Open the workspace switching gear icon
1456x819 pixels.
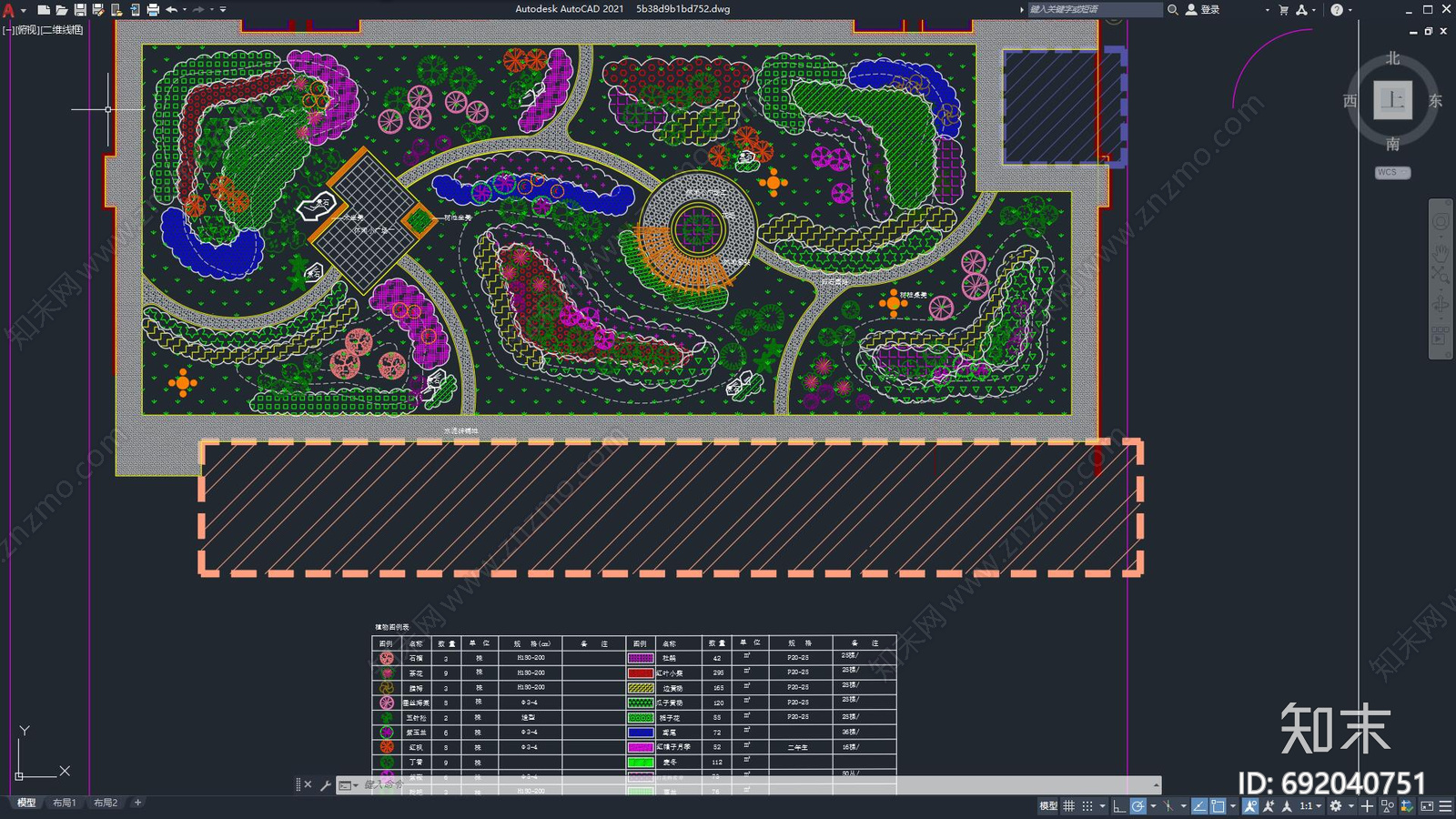(x=1335, y=806)
